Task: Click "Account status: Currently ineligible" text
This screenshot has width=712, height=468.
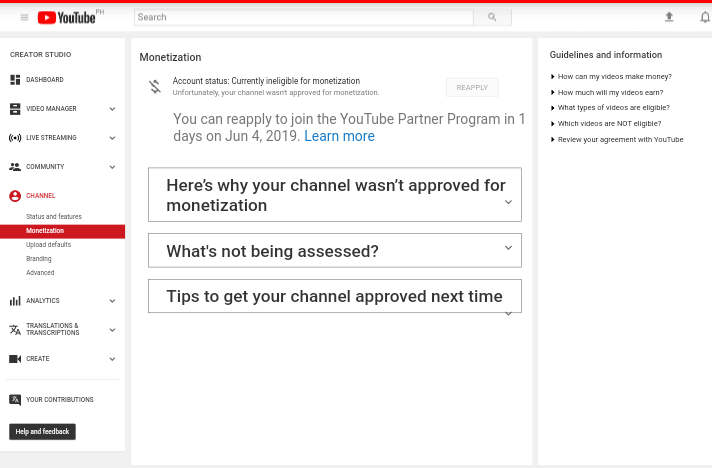Action: pyautogui.click(x=266, y=81)
